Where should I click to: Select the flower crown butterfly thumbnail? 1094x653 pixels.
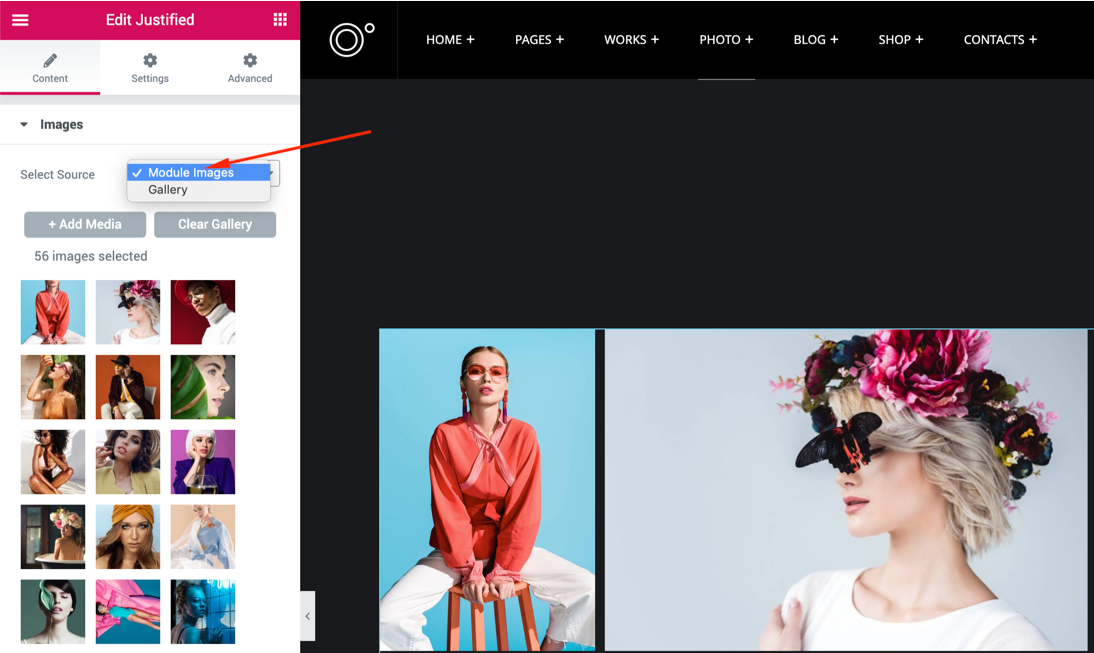tap(128, 312)
